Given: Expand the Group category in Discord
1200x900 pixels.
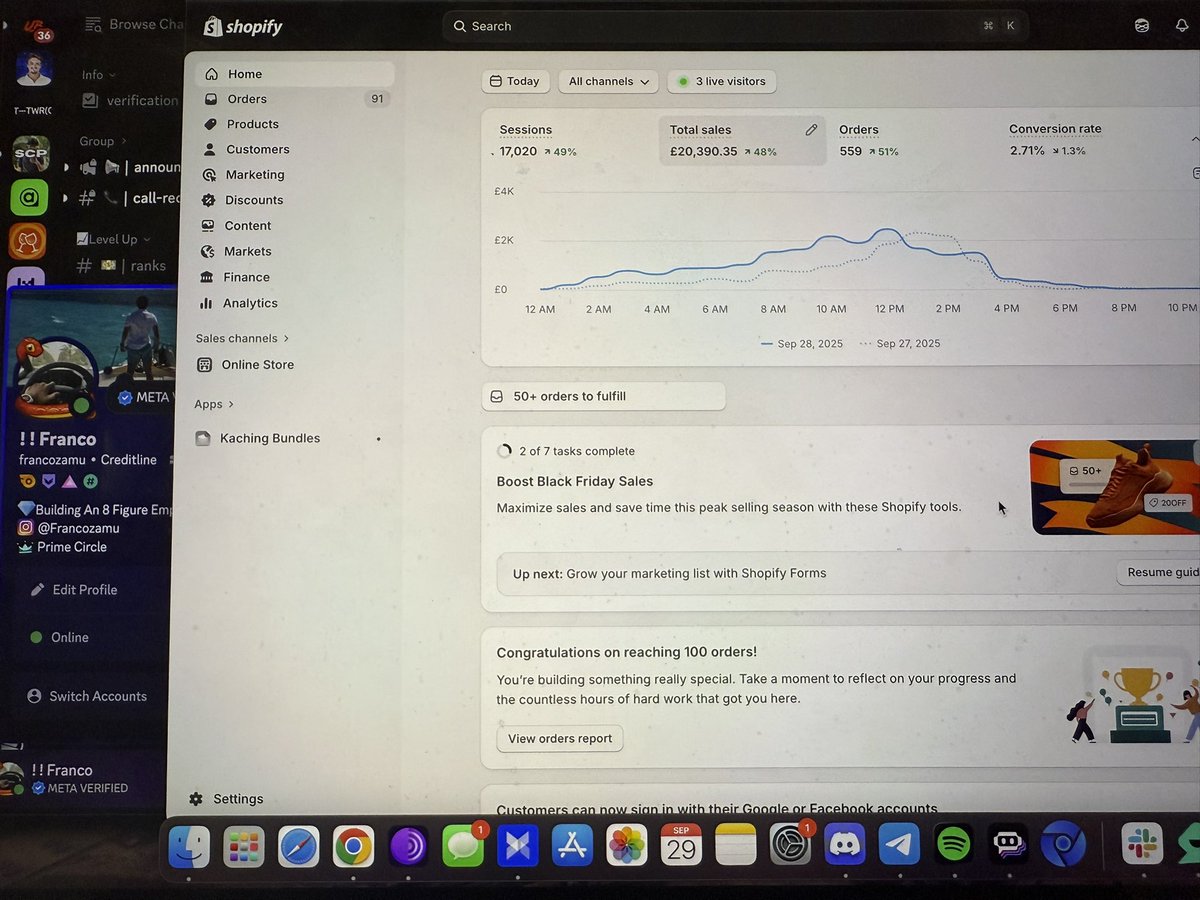Looking at the screenshot, I should (104, 141).
